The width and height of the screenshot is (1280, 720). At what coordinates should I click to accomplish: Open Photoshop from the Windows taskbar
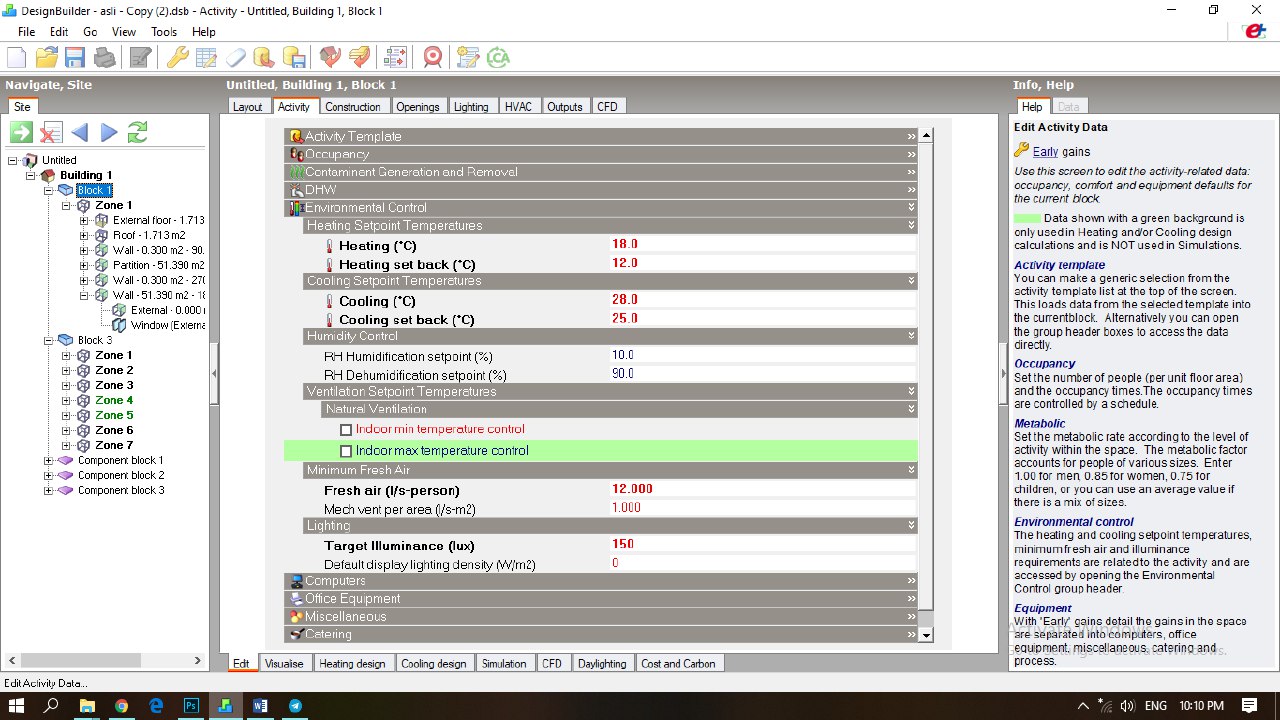click(191, 706)
